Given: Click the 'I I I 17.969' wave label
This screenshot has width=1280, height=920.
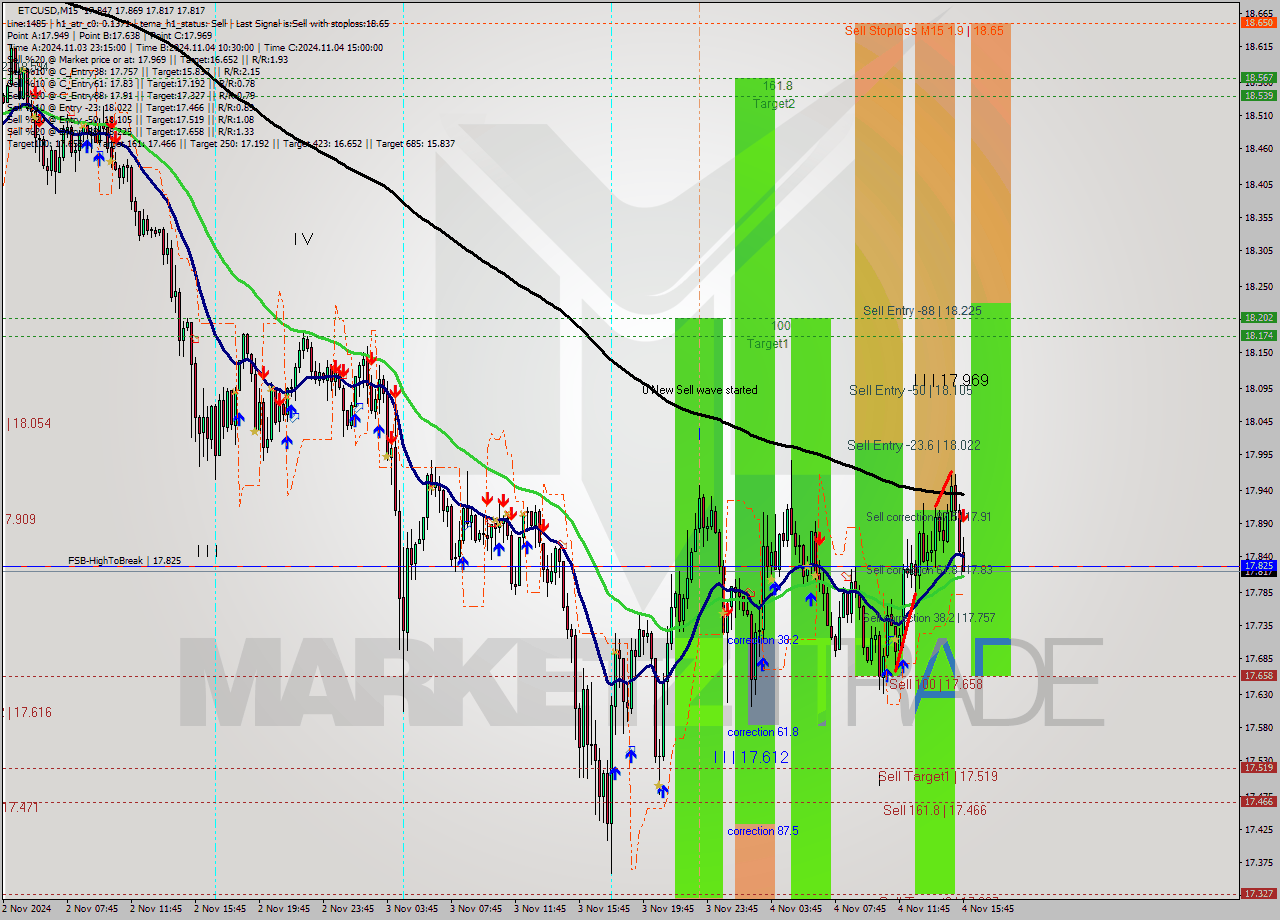Looking at the screenshot, I should click(x=951, y=380).
